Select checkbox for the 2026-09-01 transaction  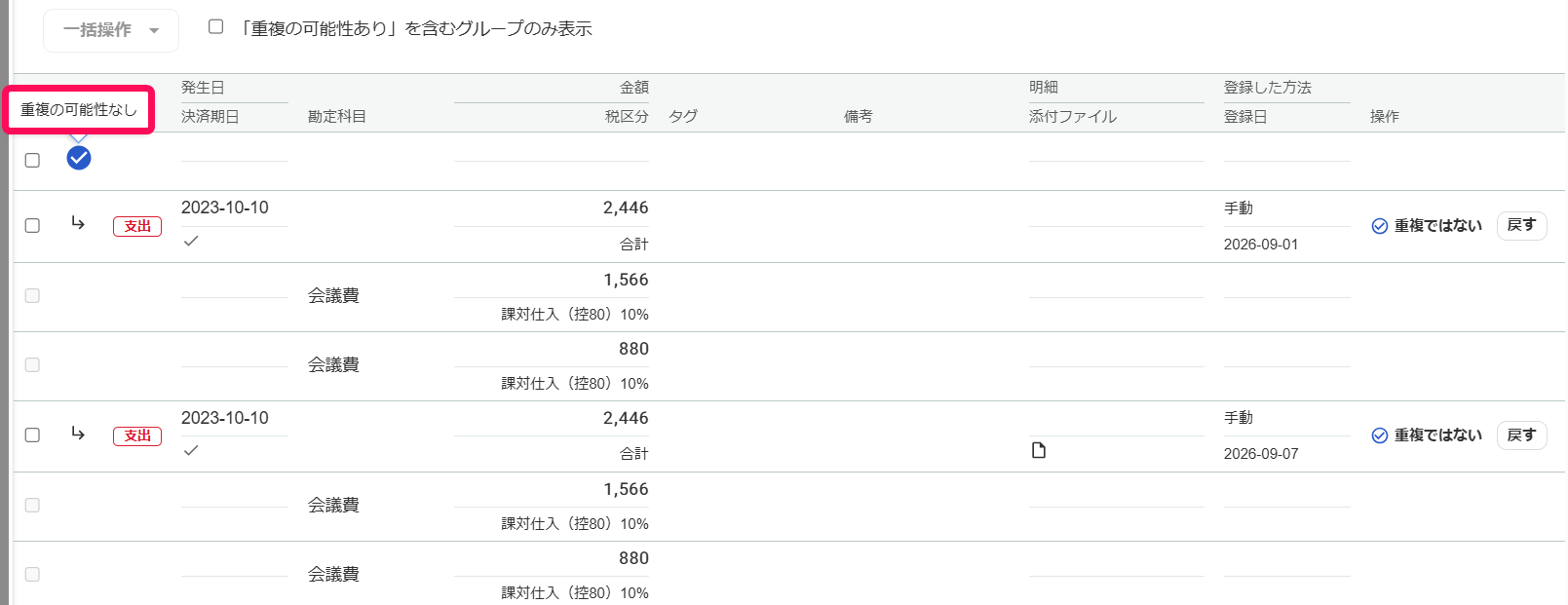(x=32, y=225)
